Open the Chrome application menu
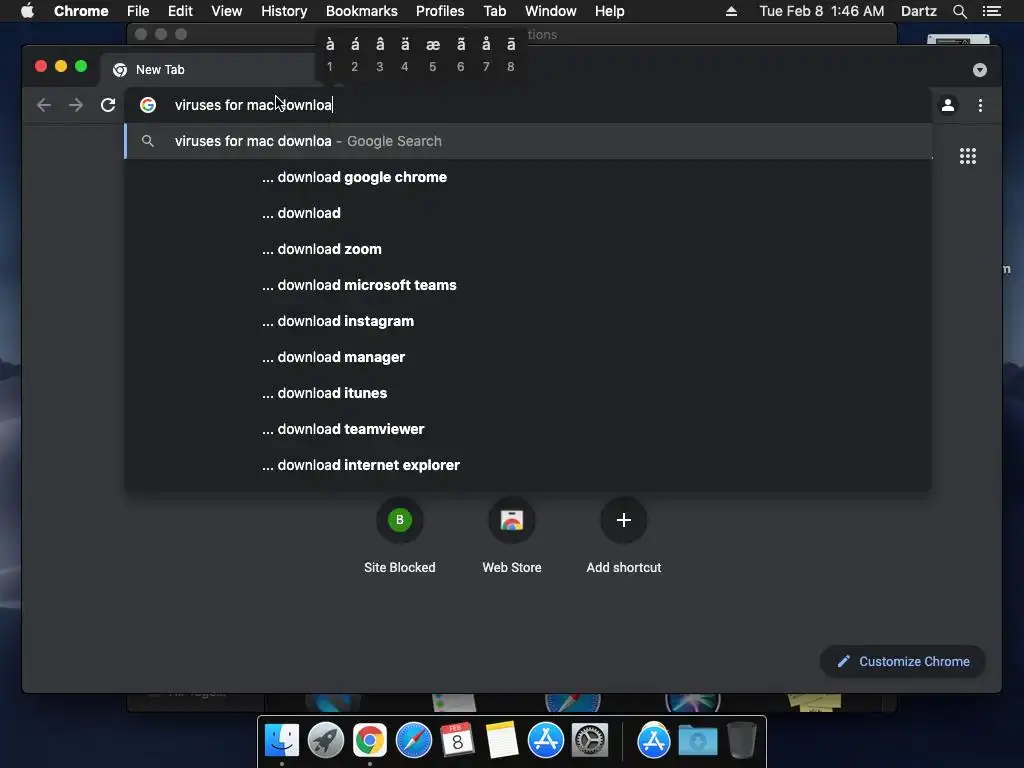 click(81, 11)
